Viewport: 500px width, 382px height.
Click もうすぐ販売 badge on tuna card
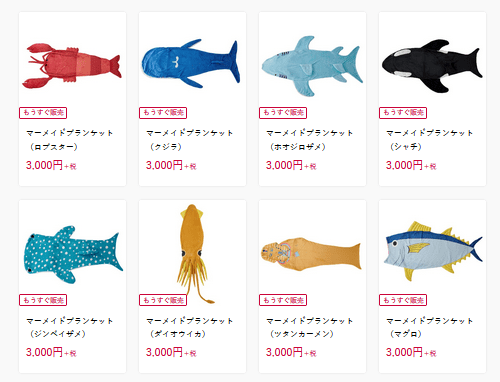(x=403, y=300)
